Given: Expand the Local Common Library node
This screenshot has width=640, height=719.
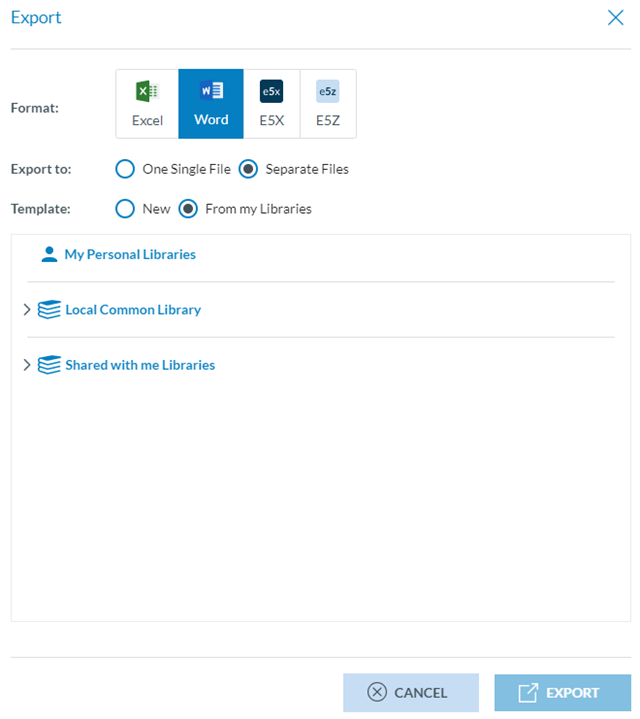Looking at the screenshot, I should pos(27,310).
